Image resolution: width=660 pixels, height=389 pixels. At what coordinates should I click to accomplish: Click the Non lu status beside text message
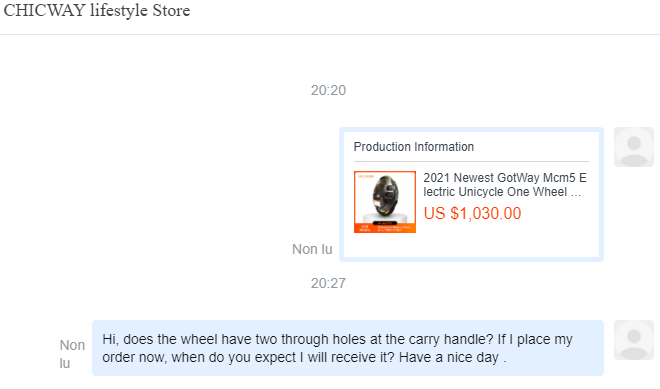(72, 354)
